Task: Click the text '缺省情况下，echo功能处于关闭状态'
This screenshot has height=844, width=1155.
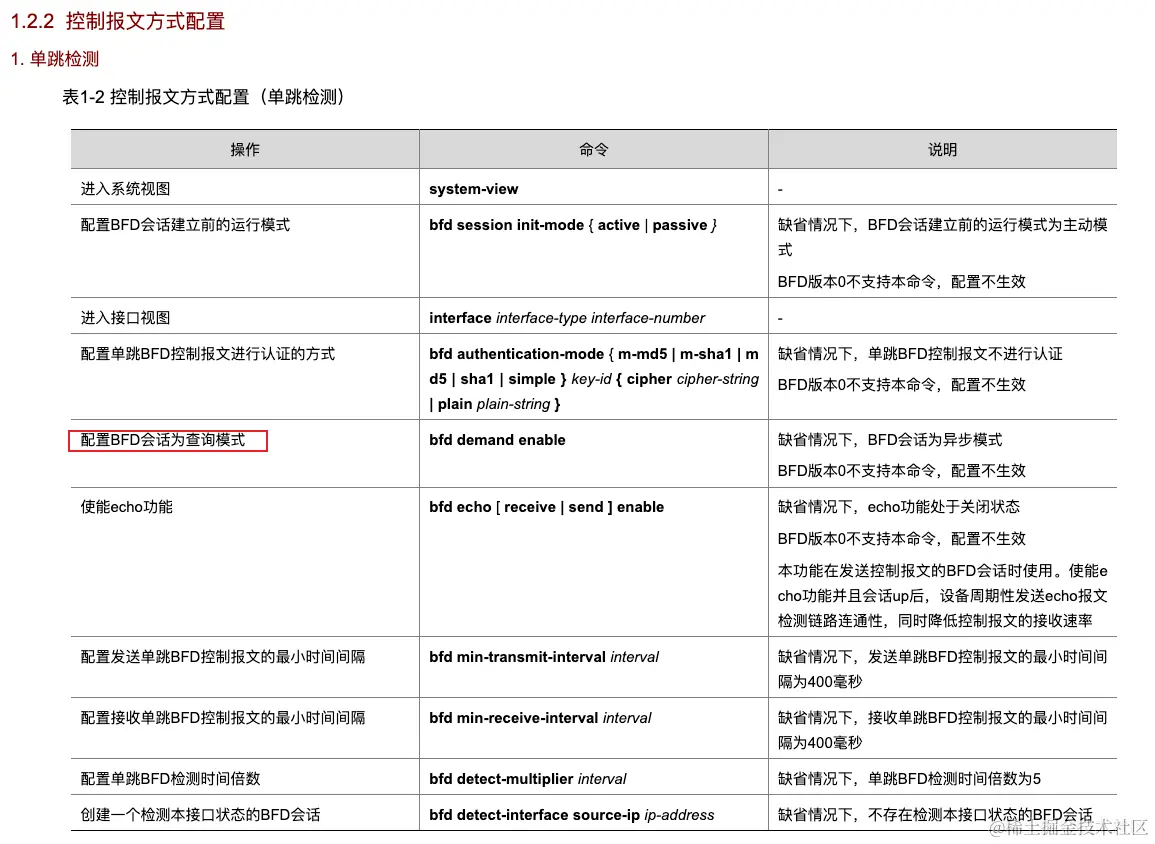Action: [x=899, y=507]
